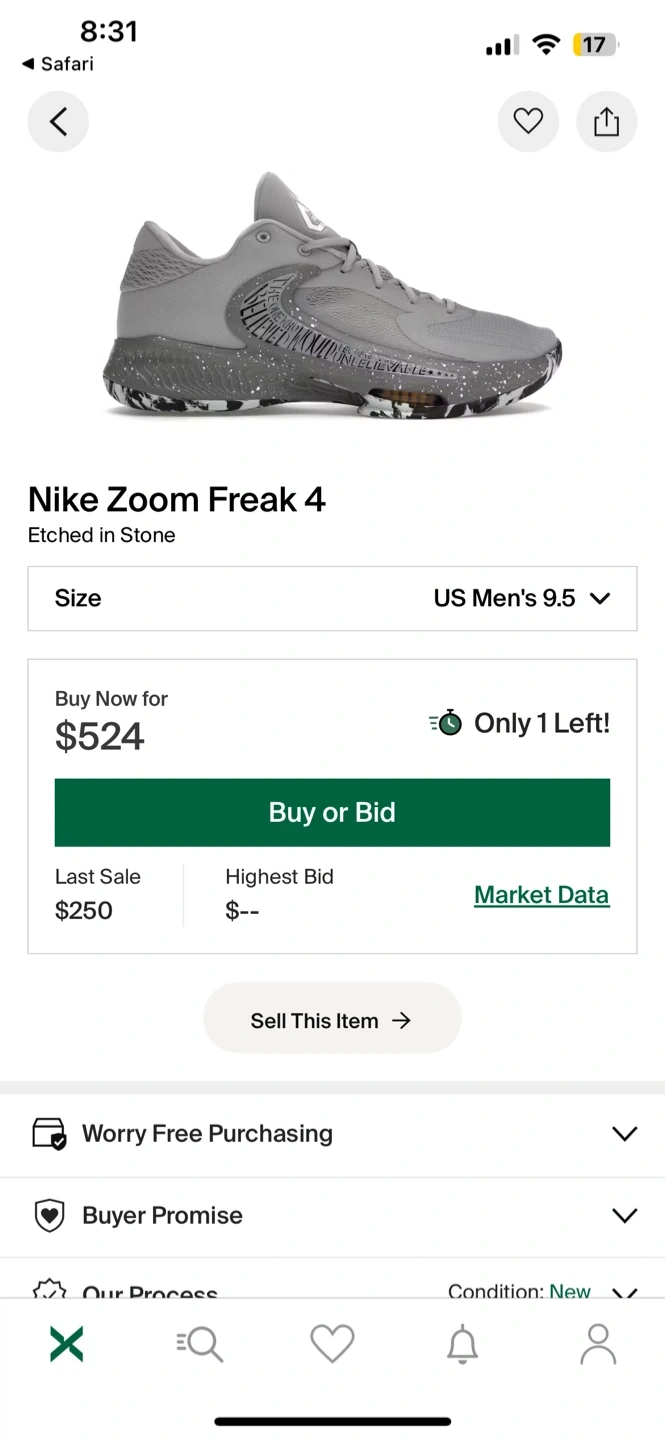Screen dimensions: 665x1440
Task: Tap the Nike Zoom Freak 4 shoe image
Action: tap(332, 300)
